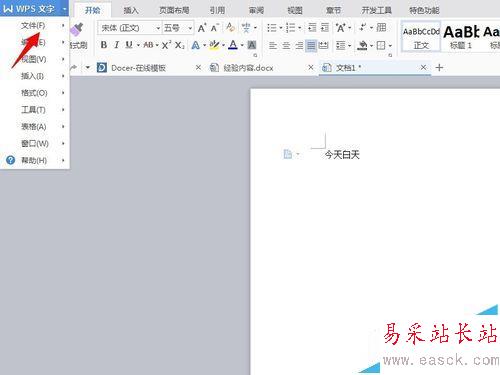Switch to the 开发工具 ribbon tab

[376, 10]
